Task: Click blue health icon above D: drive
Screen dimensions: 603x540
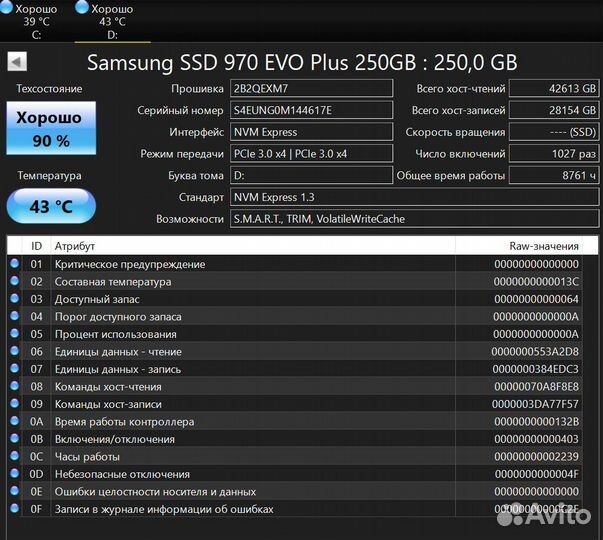Action: [x=82, y=7]
